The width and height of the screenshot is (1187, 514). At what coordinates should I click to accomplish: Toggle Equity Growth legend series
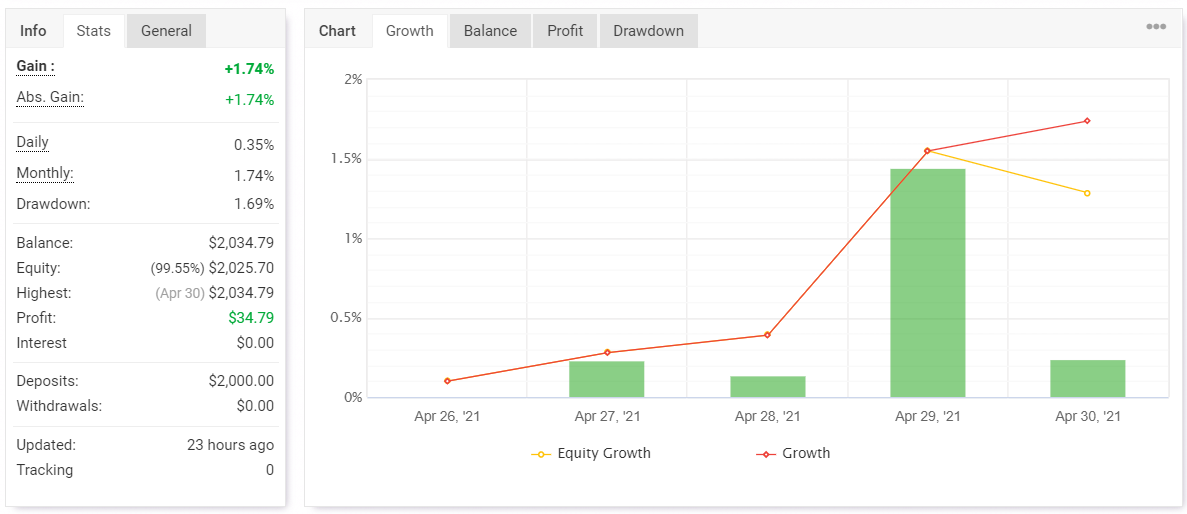(x=591, y=454)
